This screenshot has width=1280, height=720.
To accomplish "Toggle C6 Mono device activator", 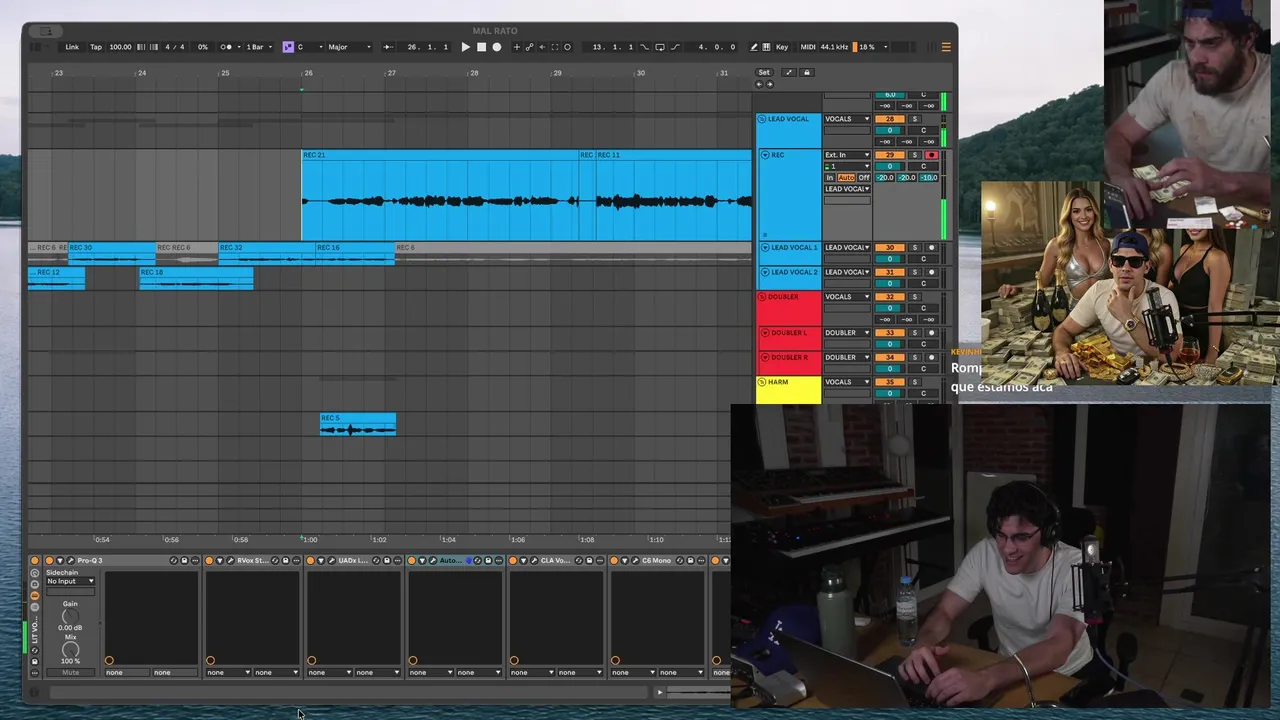I will (x=614, y=560).
